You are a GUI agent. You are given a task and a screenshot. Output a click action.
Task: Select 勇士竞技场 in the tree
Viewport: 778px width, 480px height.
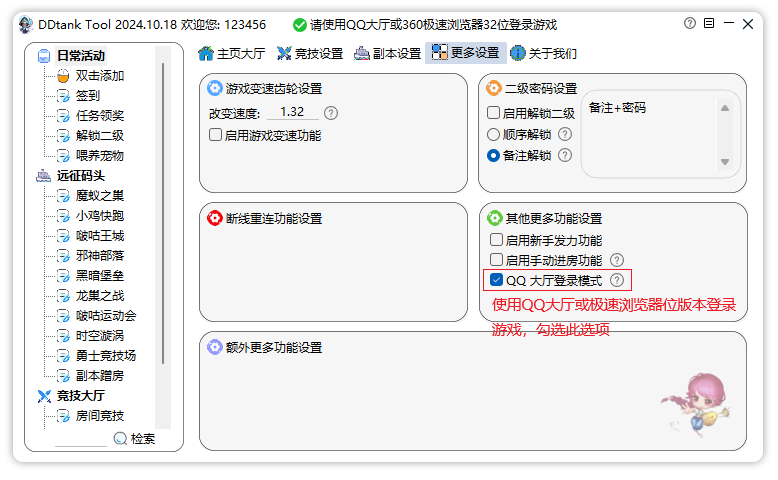coord(106,356)
